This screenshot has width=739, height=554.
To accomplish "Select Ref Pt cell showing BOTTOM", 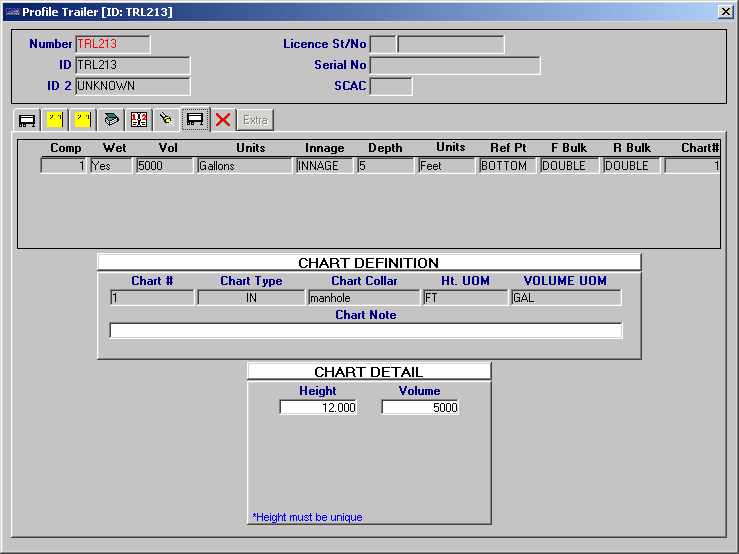I will tap(508, 165).
